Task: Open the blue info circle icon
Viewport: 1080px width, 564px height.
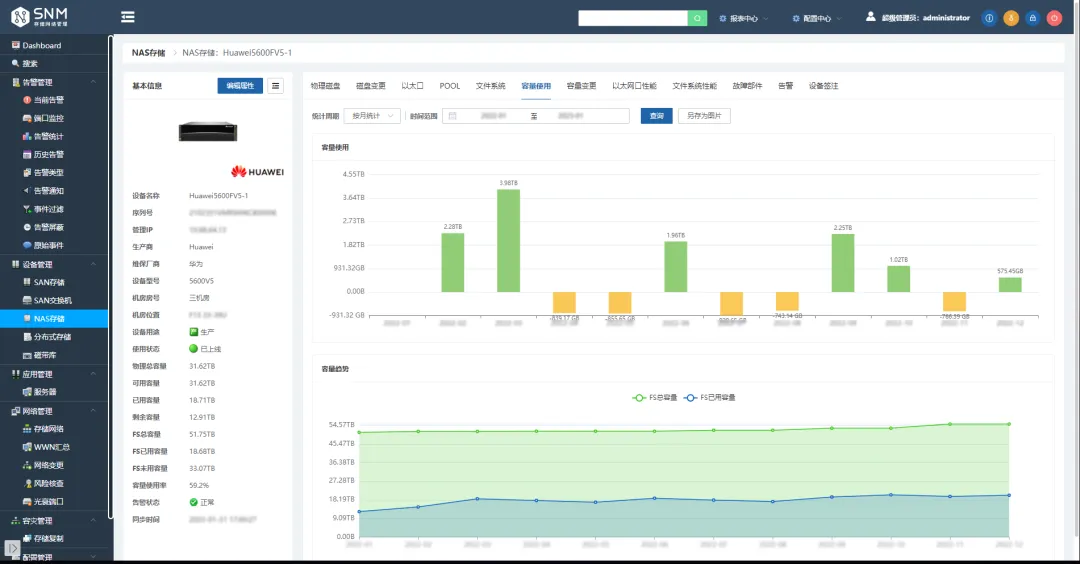Action: point(989,19)
